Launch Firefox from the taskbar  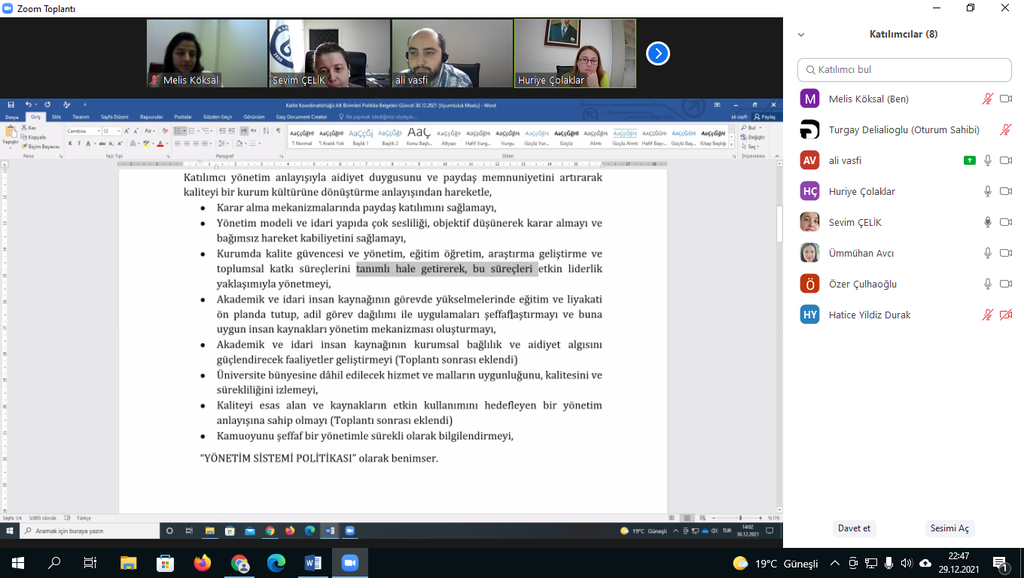203,563
